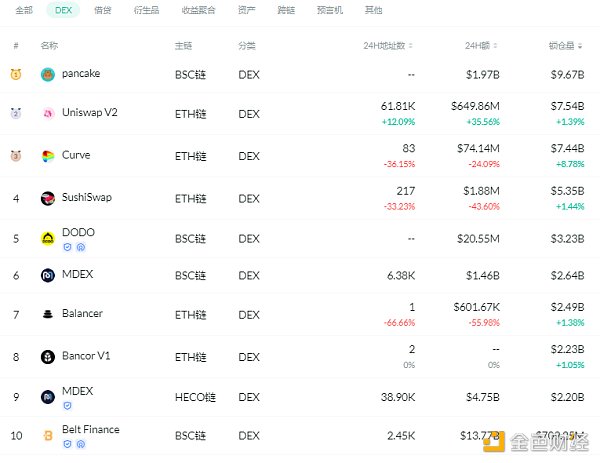Click the Belt Finance orange logo

click(48, 436)
